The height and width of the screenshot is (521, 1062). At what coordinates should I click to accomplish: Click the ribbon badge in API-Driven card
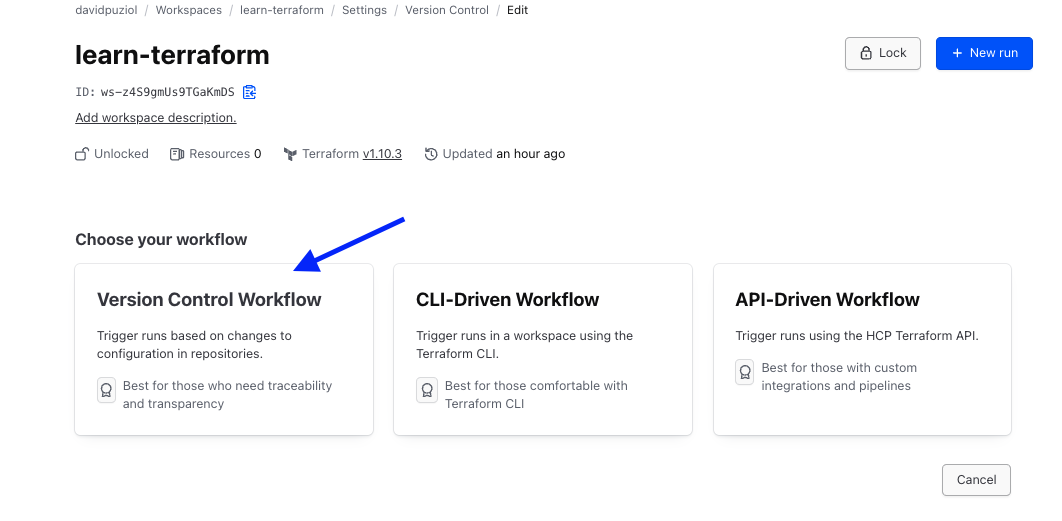pyautogui.click(x=744, y=372)
